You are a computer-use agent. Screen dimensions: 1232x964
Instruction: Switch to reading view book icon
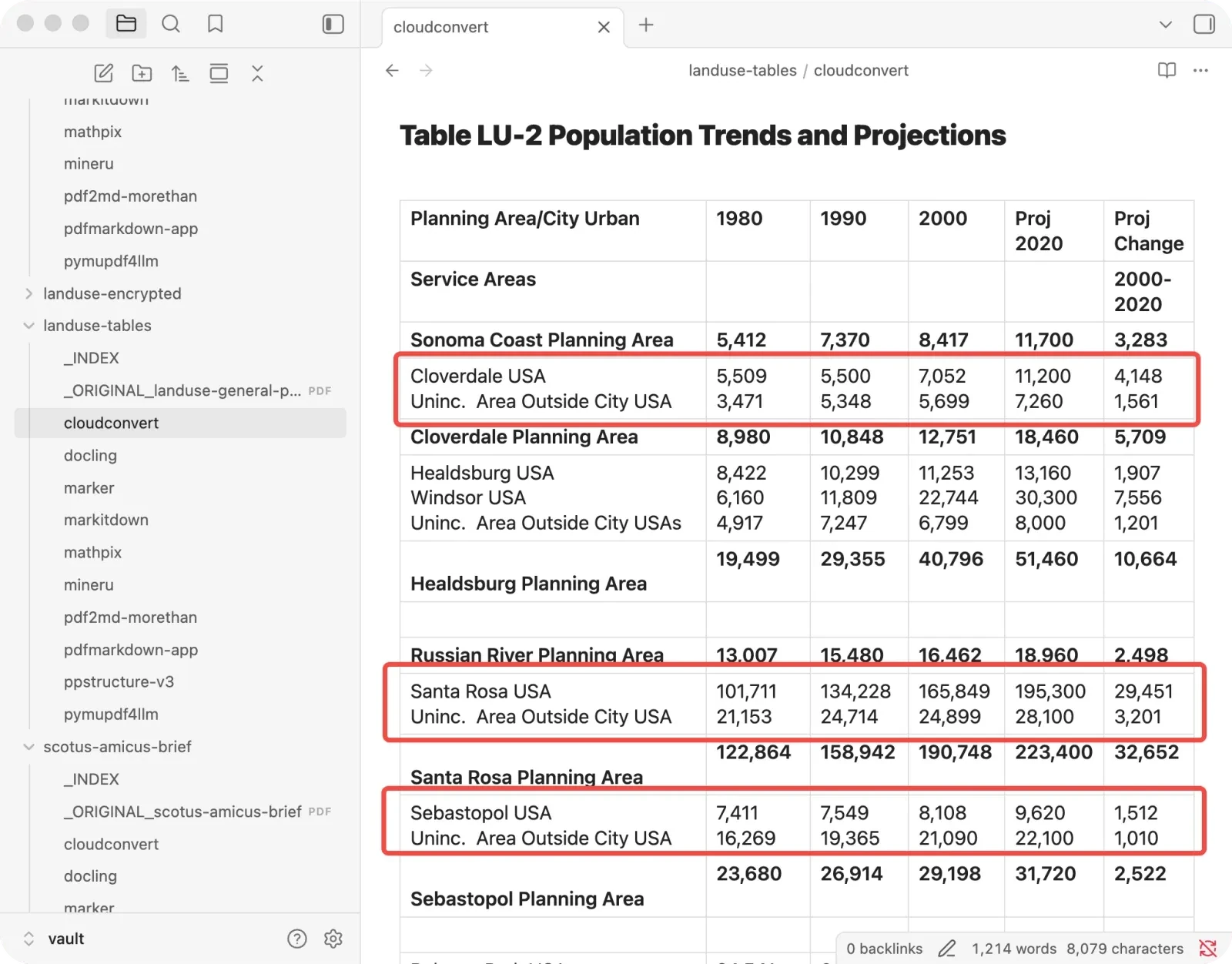(1167, 70)
